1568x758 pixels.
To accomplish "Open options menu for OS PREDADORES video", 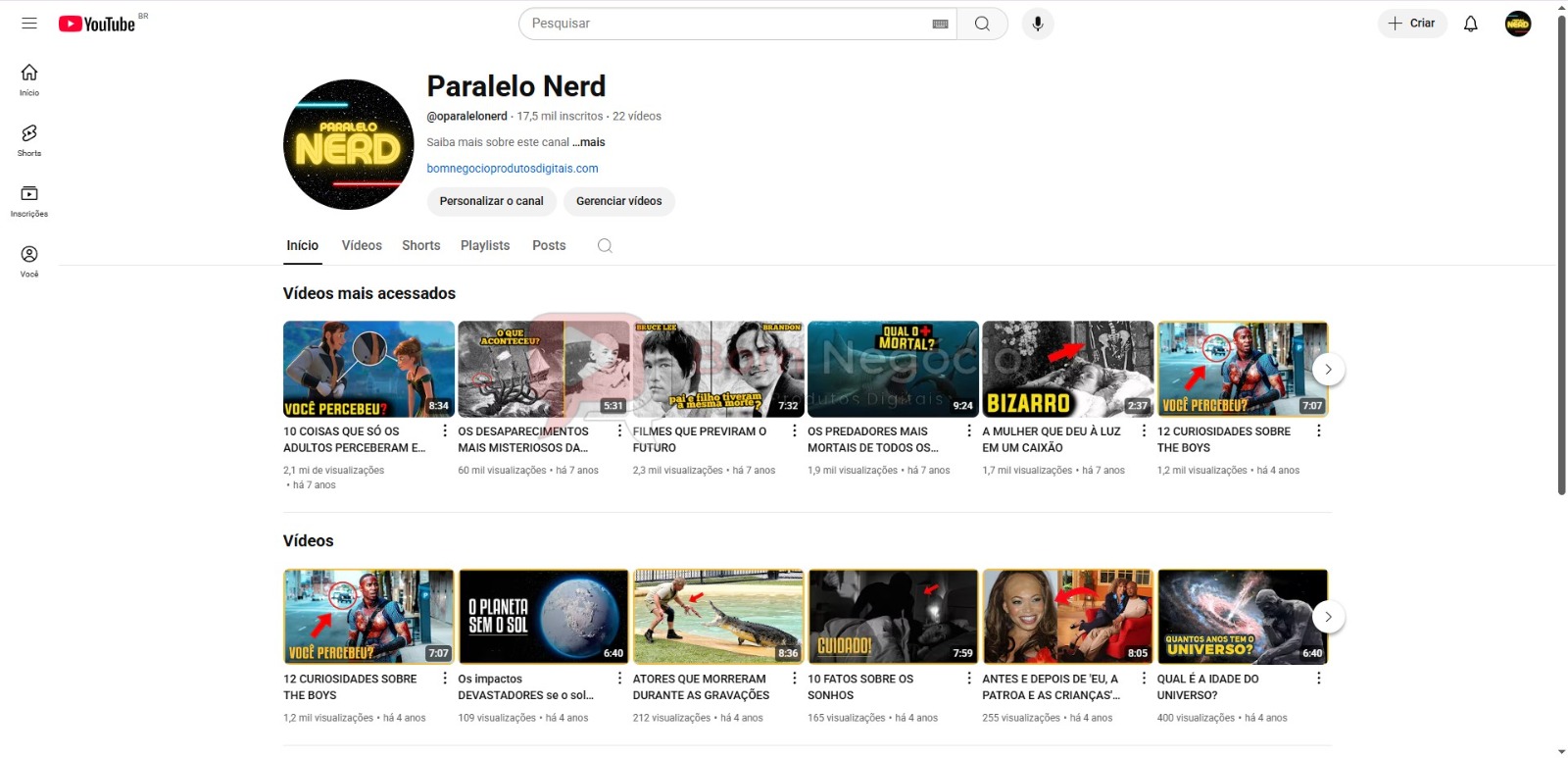I will click(x=969, y=430).
